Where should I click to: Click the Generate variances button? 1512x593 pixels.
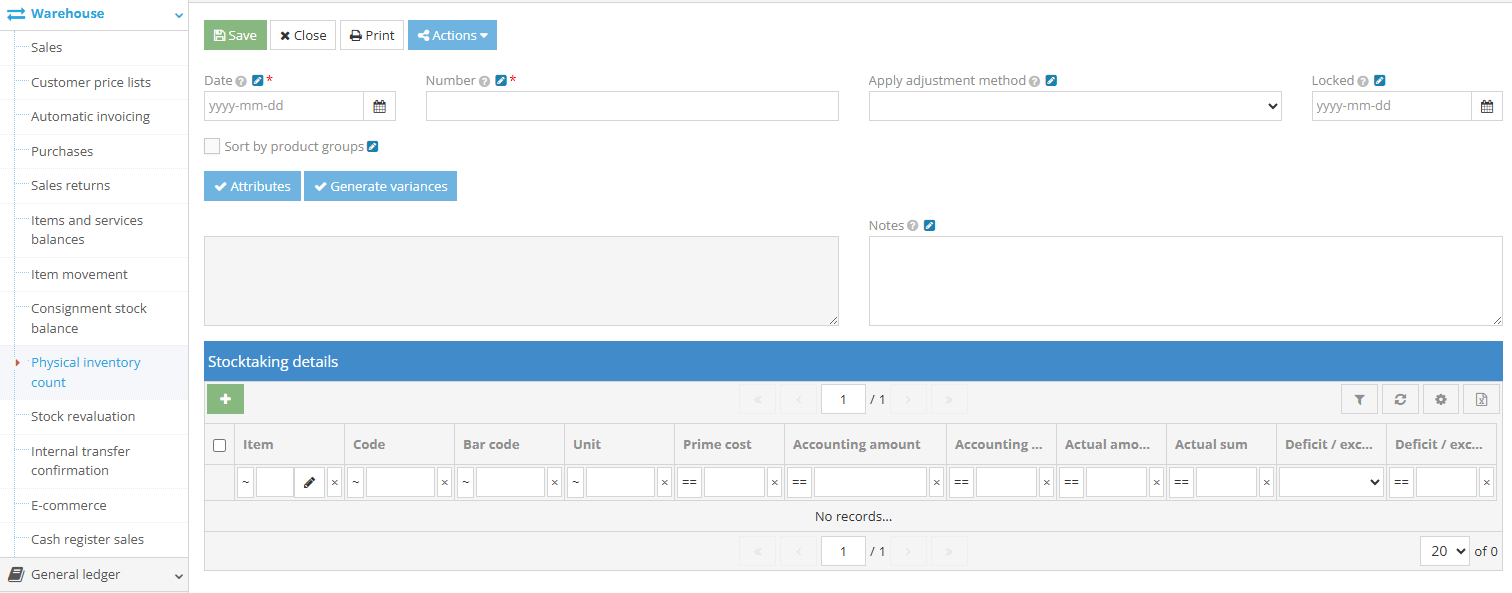(x=380, y=187)
